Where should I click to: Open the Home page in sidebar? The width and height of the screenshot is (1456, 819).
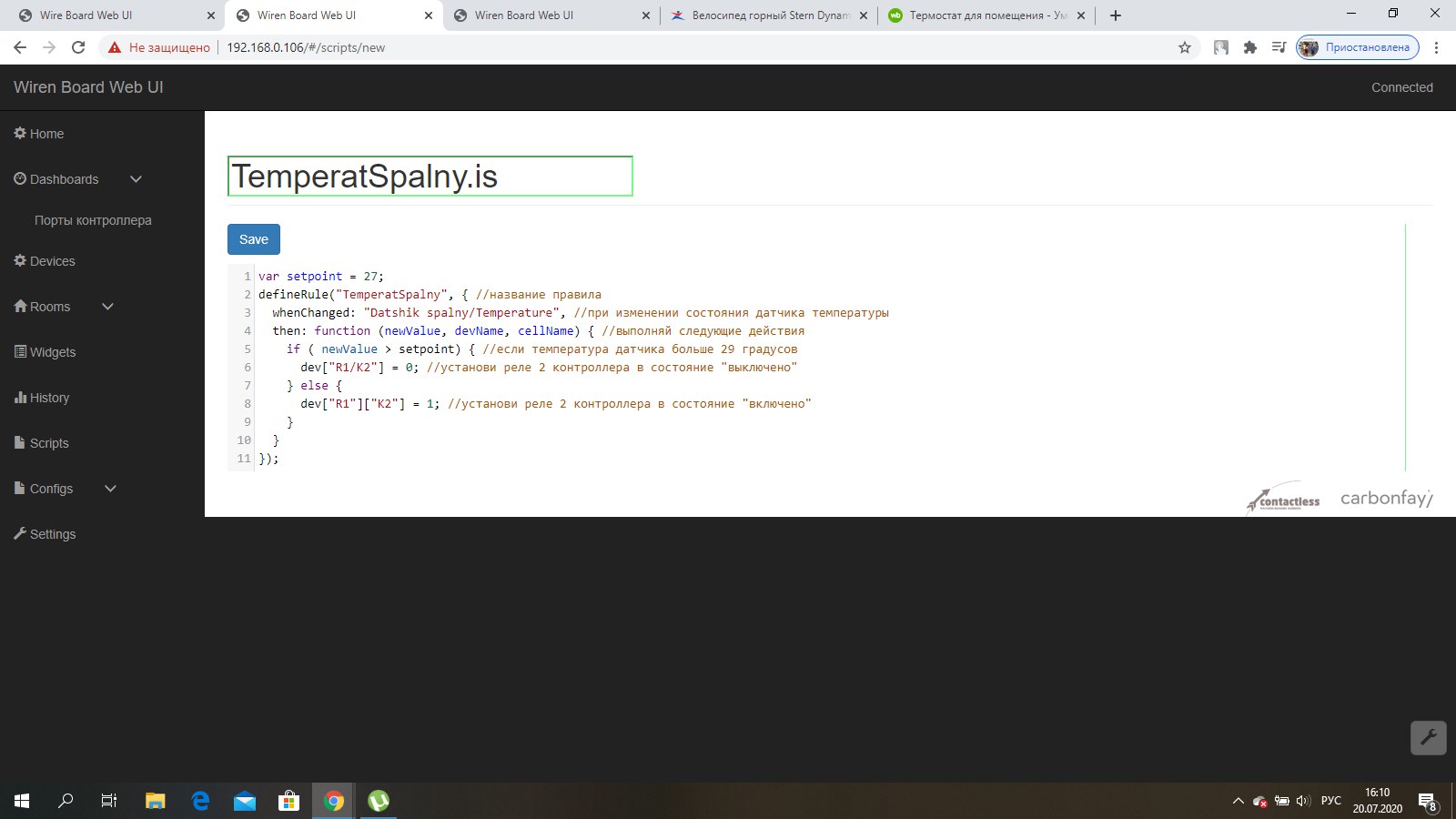tap(39, 134)
